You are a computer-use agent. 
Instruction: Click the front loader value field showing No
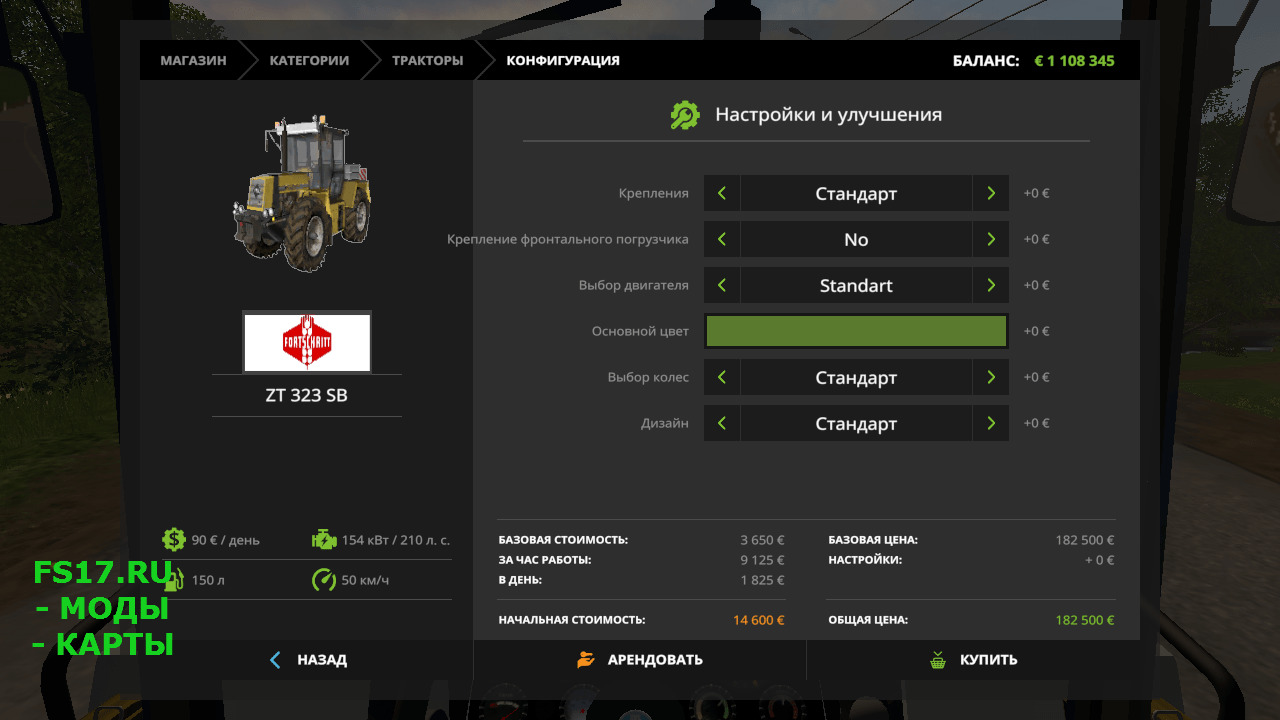[856, 239]
